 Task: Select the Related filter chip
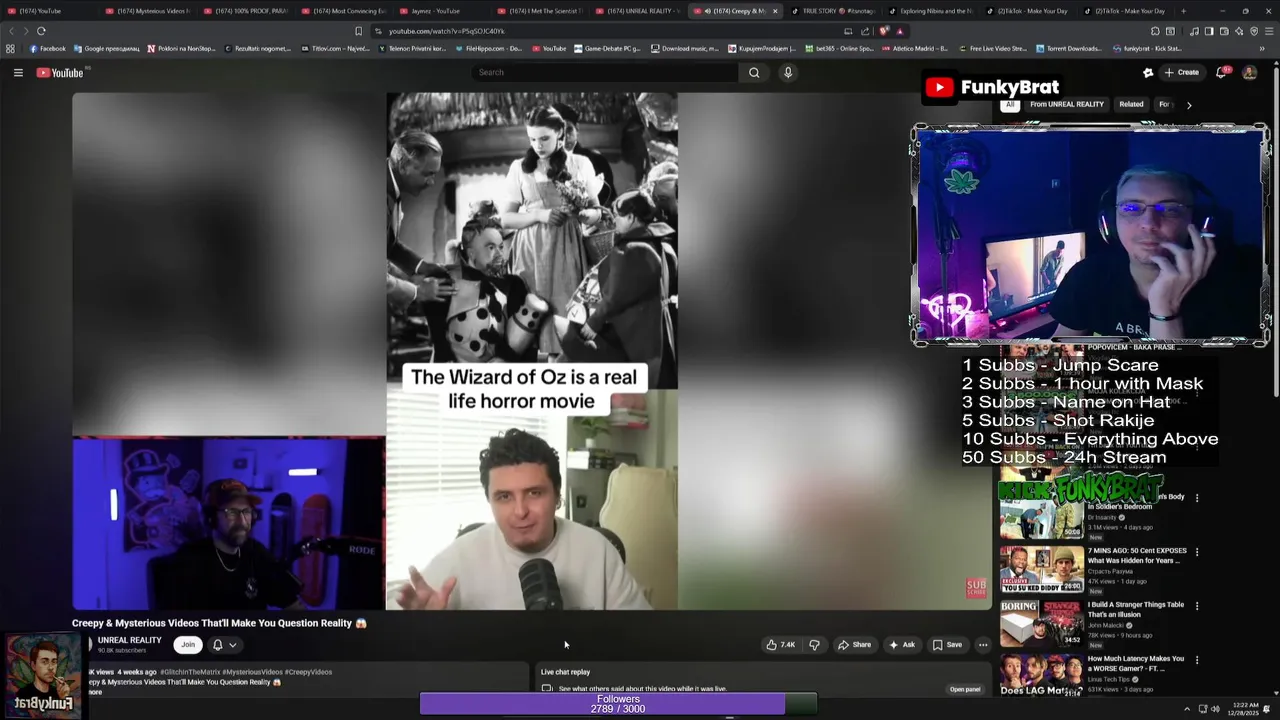coord(1131,104)
